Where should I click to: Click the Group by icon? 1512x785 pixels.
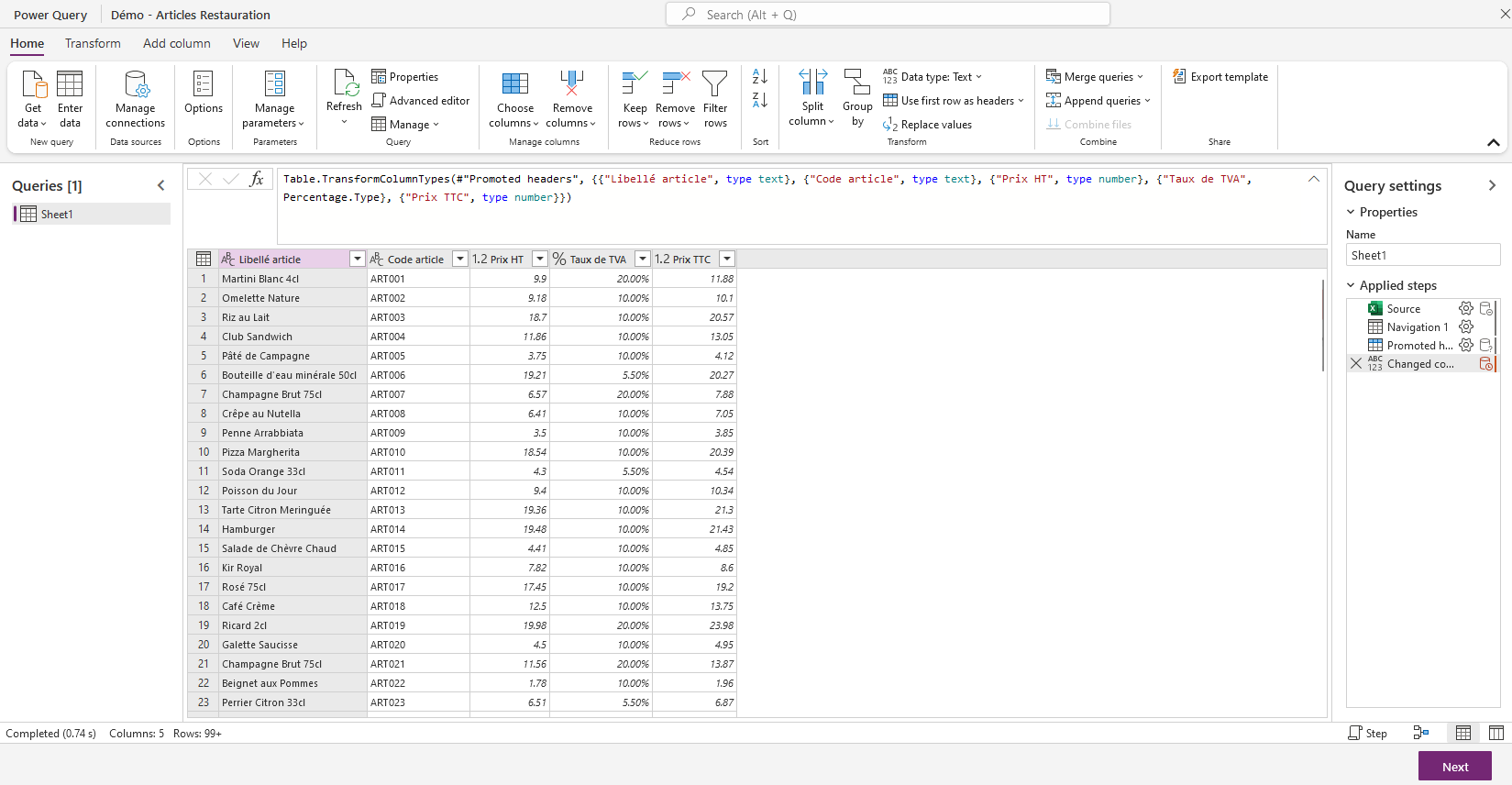857,82
